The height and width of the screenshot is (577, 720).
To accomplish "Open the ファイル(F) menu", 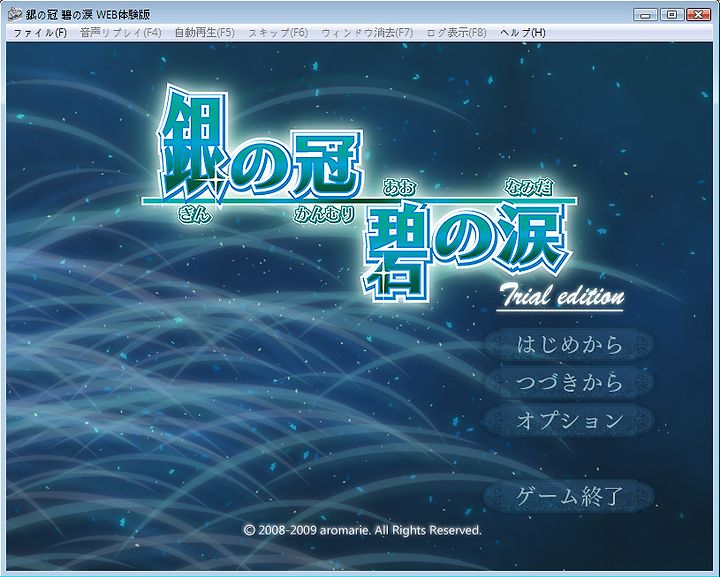I will point(40,33).
